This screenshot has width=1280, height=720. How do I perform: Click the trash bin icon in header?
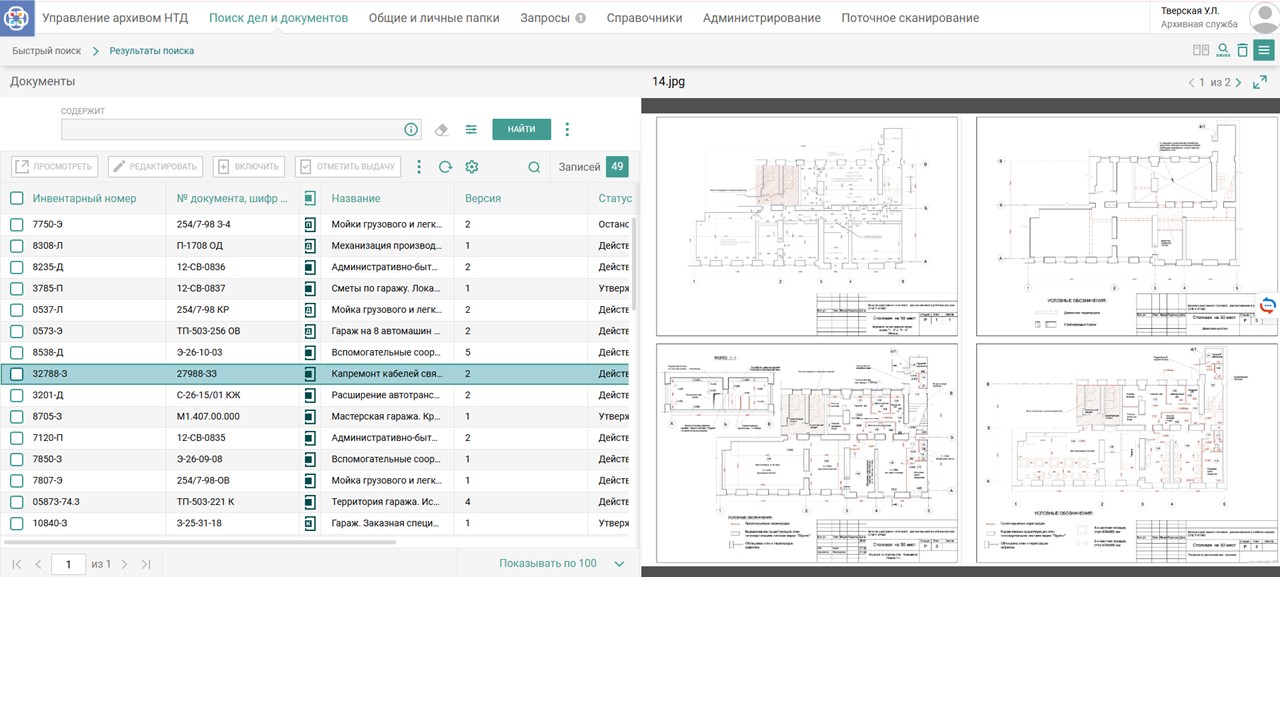point(1242,50)
